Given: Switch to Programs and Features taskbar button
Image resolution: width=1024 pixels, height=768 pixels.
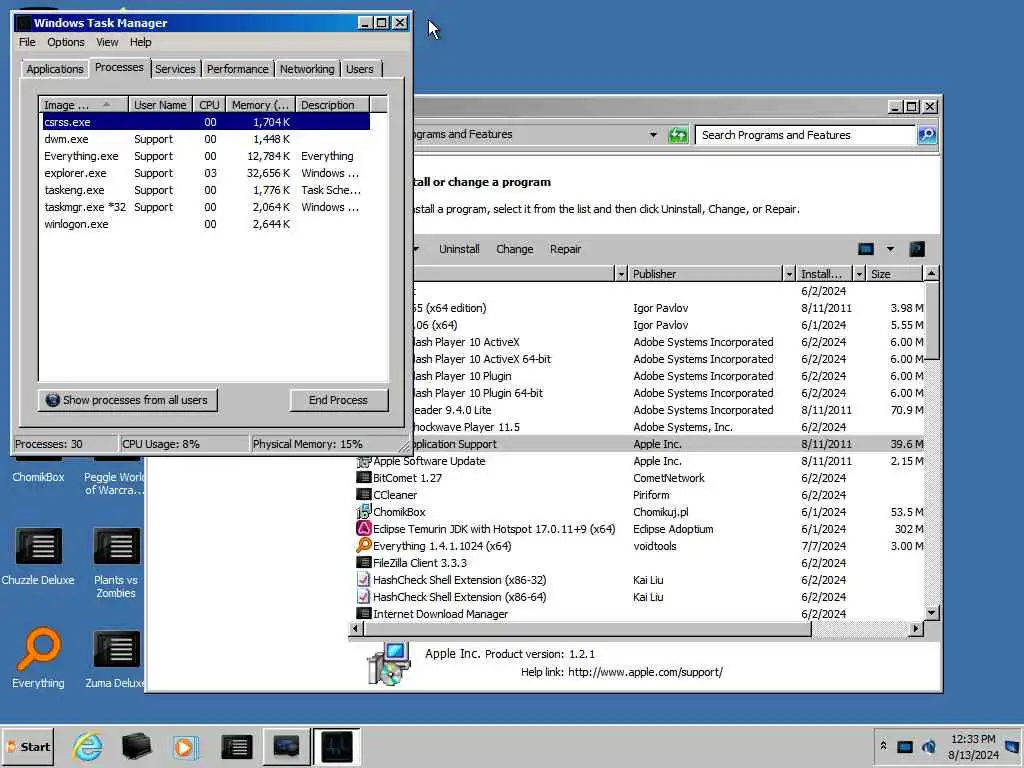Looking at the screenshot, I should point(287,746).
